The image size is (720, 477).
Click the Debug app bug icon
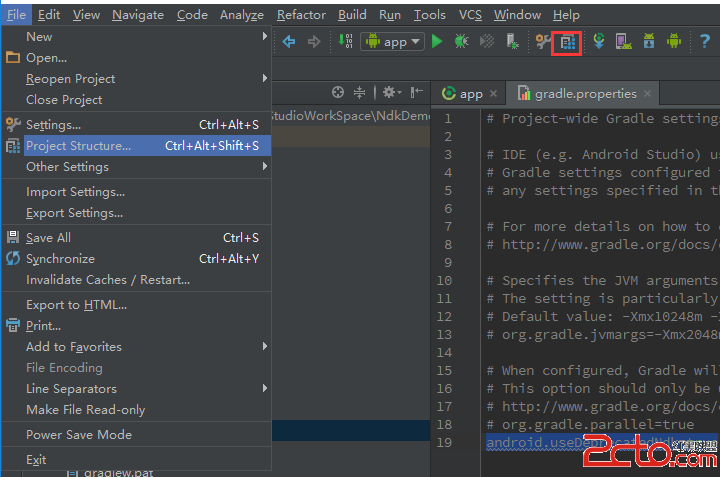tap(462, 41)
